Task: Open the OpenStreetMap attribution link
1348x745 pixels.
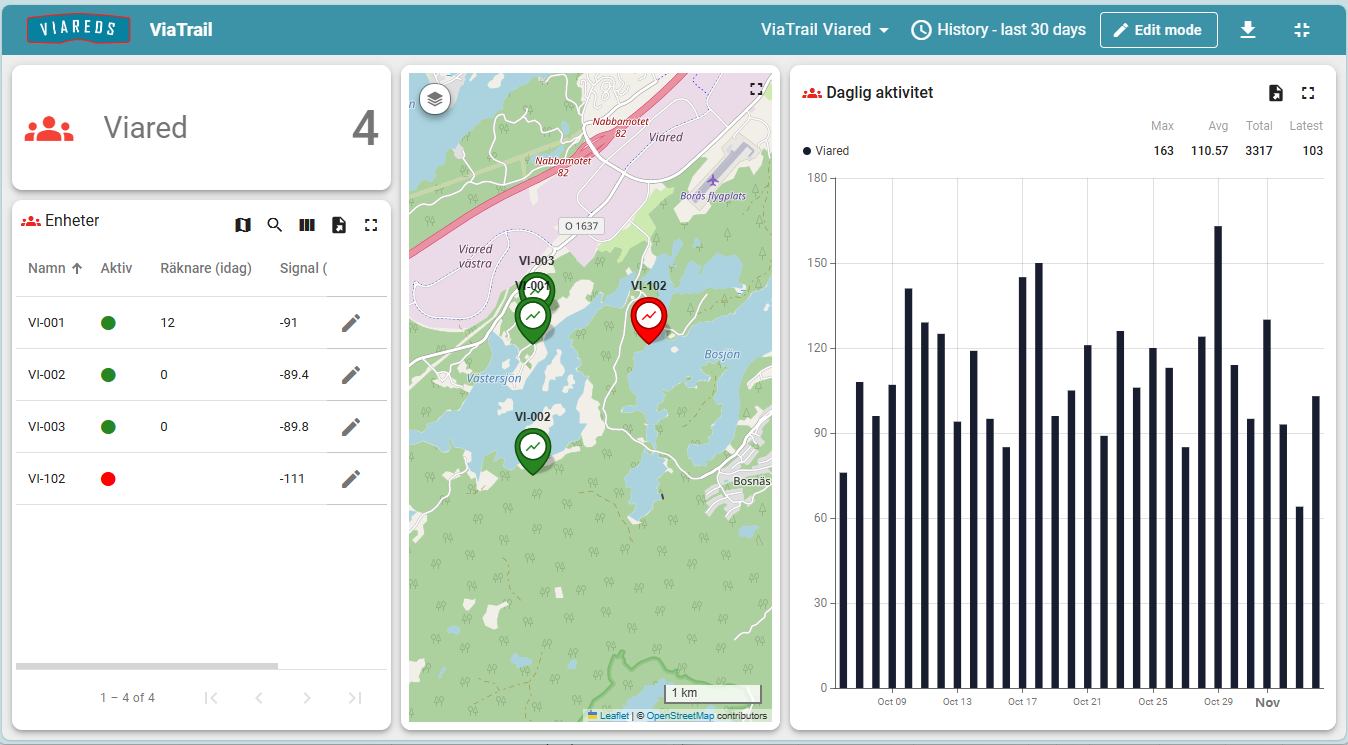Action: point(680,716)
